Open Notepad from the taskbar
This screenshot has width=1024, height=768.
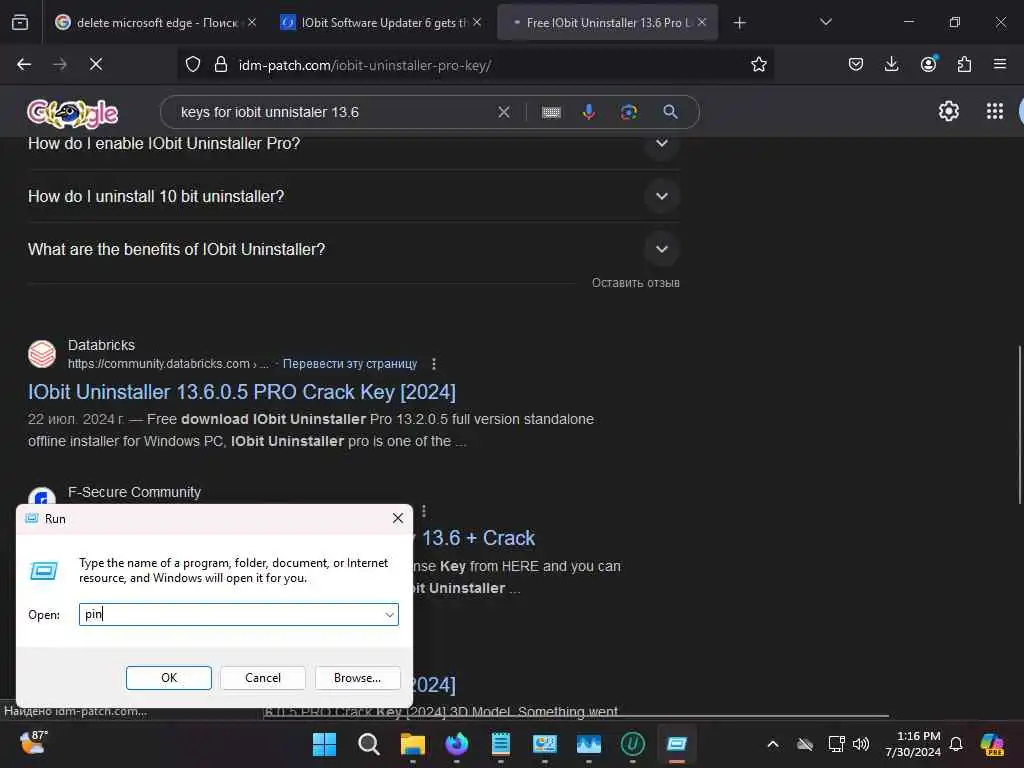click(x=500, y=744)
